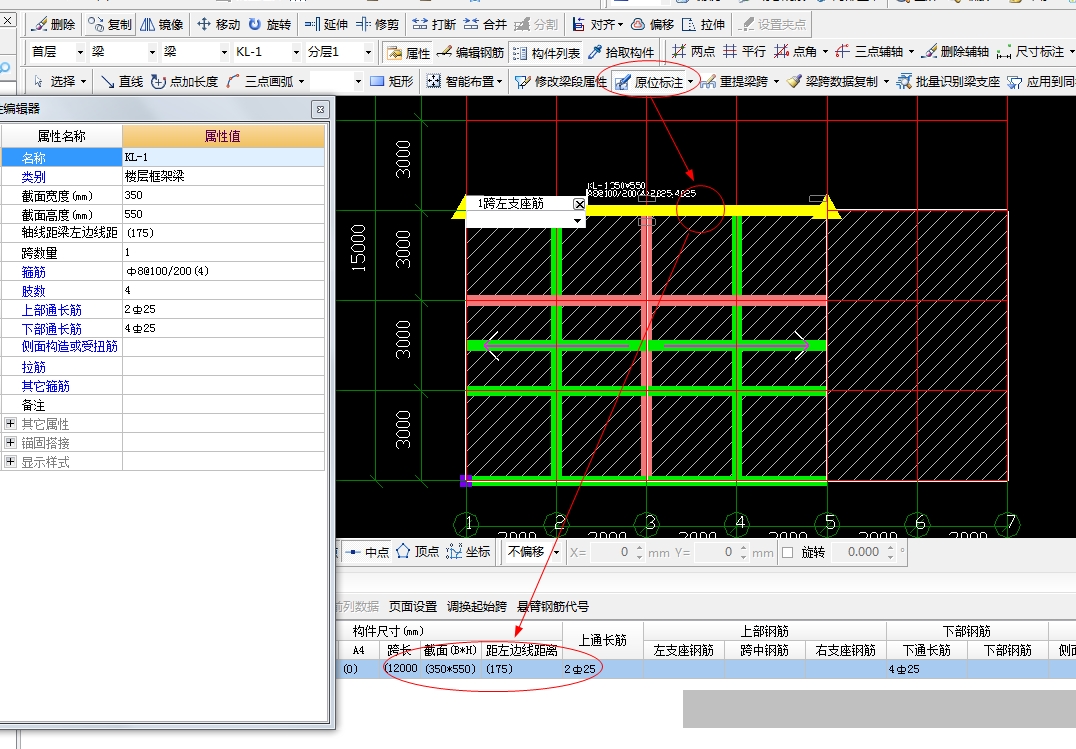Click the 删除 (delete) tool
1076x749 pixels.
pos(54,25)
